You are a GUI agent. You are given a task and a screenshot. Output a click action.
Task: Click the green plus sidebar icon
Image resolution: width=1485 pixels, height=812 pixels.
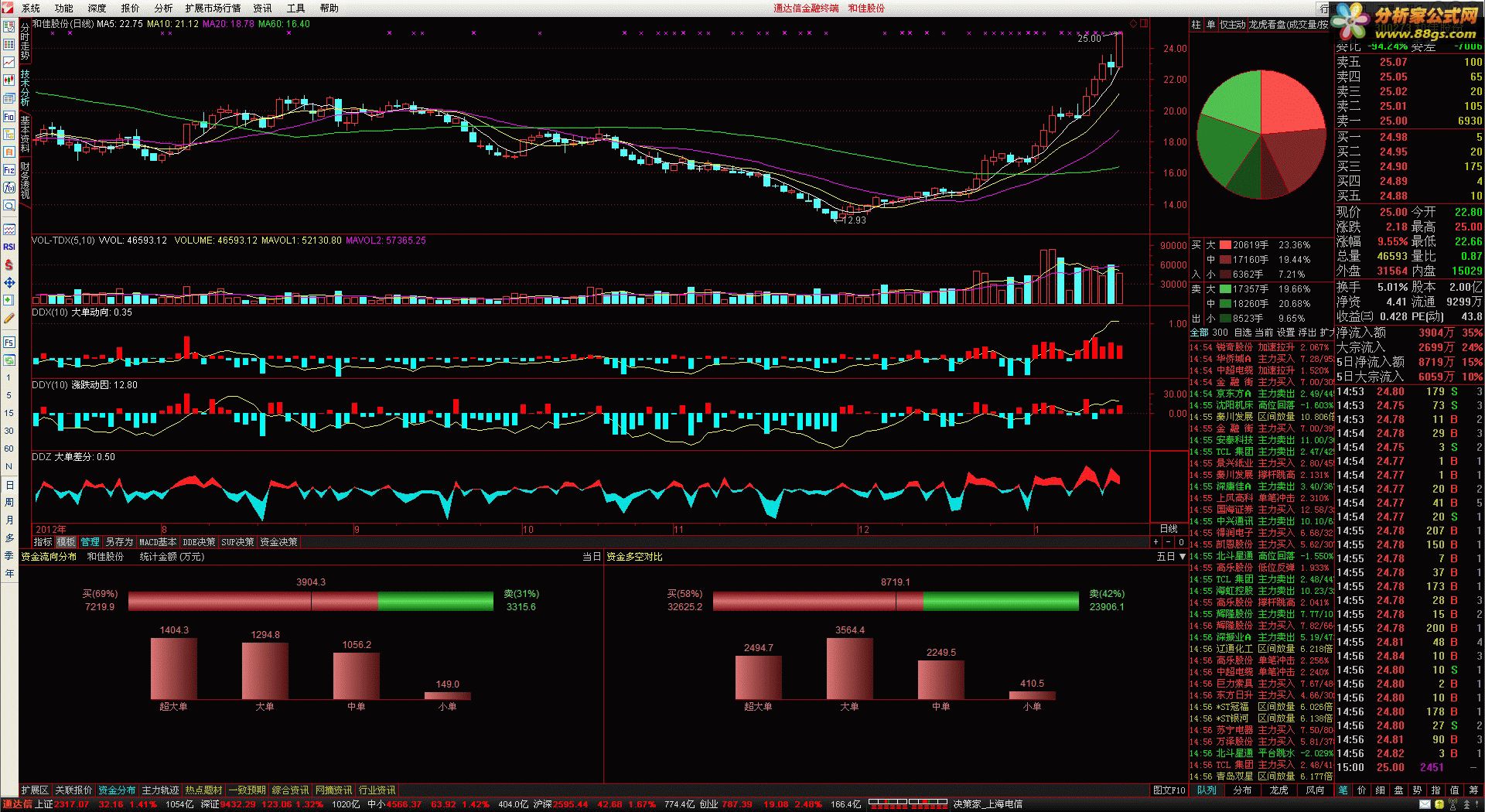point(9,300)
